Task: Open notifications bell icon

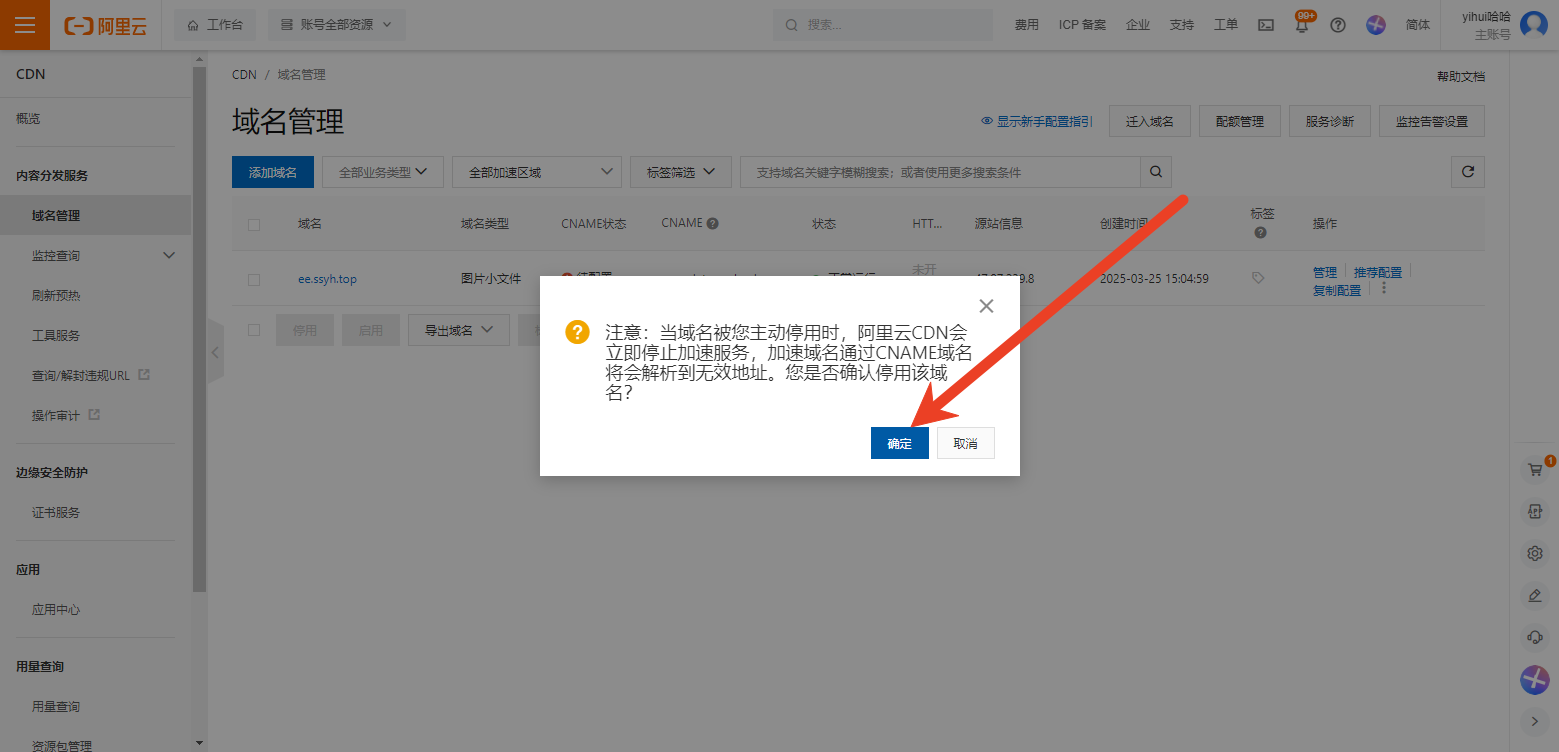Action: [1302, 25]
